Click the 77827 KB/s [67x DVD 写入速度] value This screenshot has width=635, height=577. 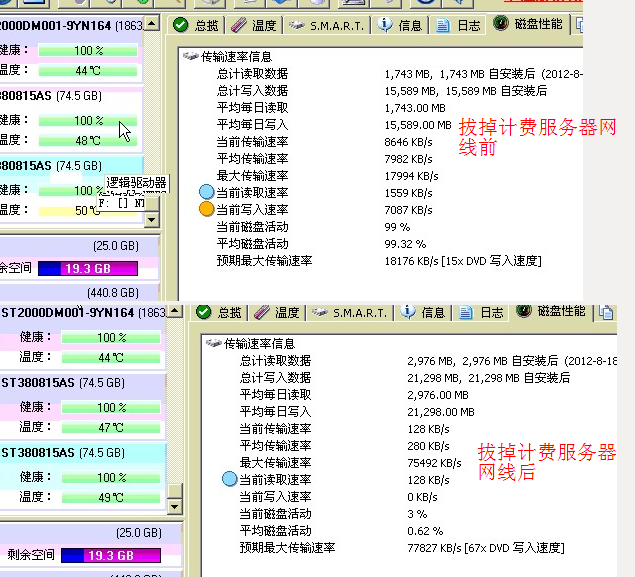coord(486,548)
